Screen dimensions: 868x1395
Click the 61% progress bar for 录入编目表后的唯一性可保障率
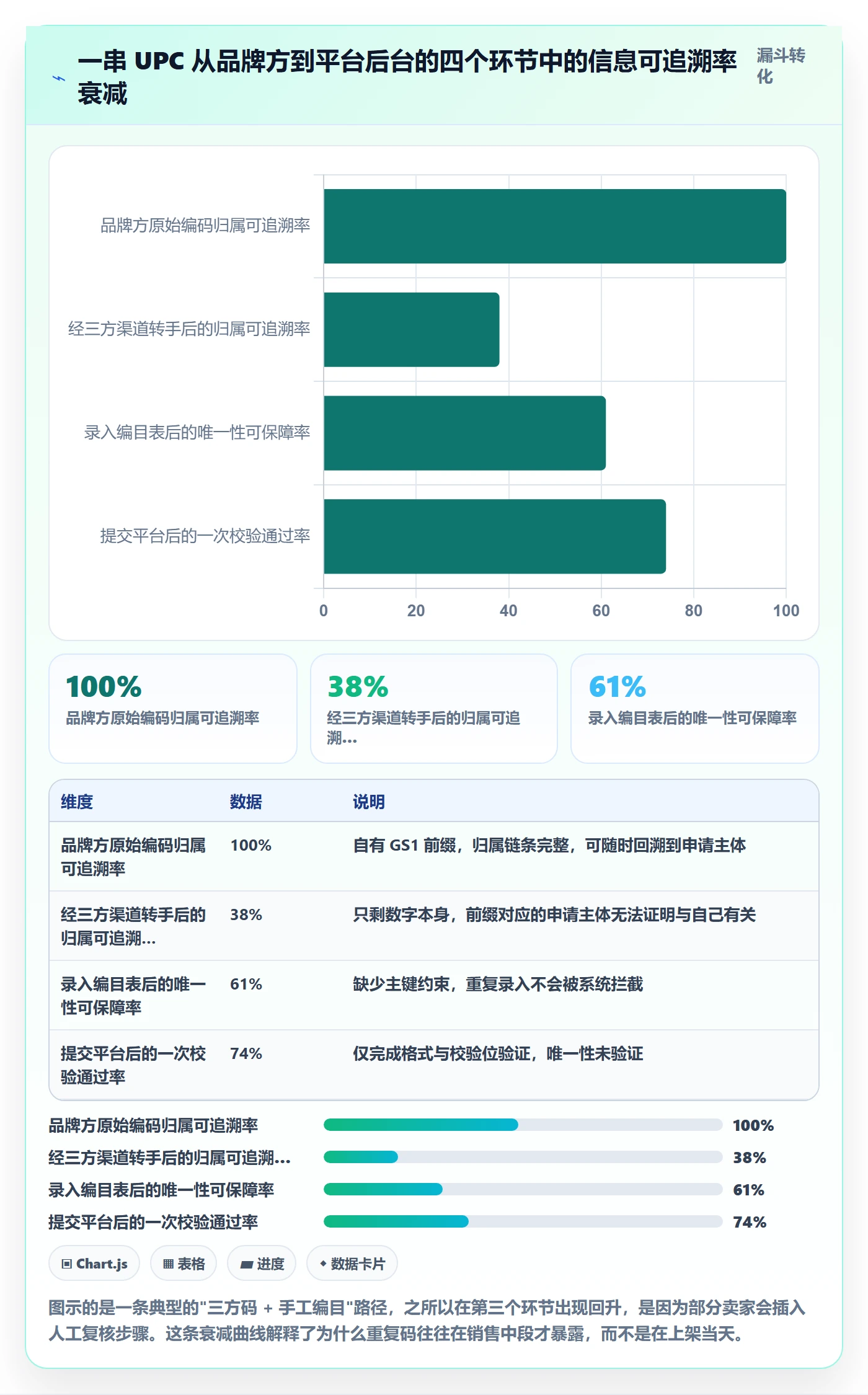[523, 1189]
